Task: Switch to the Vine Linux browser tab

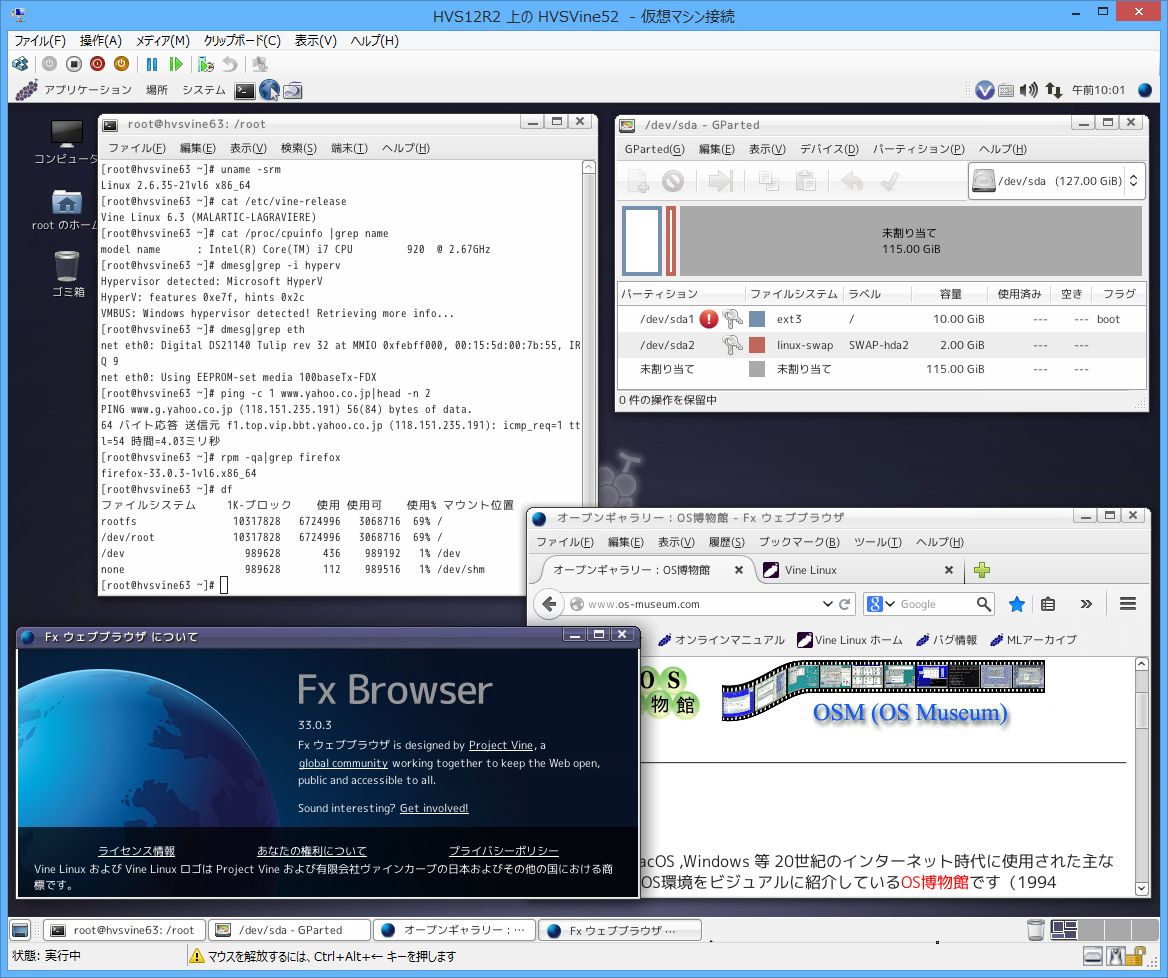Action: (858, 570)
